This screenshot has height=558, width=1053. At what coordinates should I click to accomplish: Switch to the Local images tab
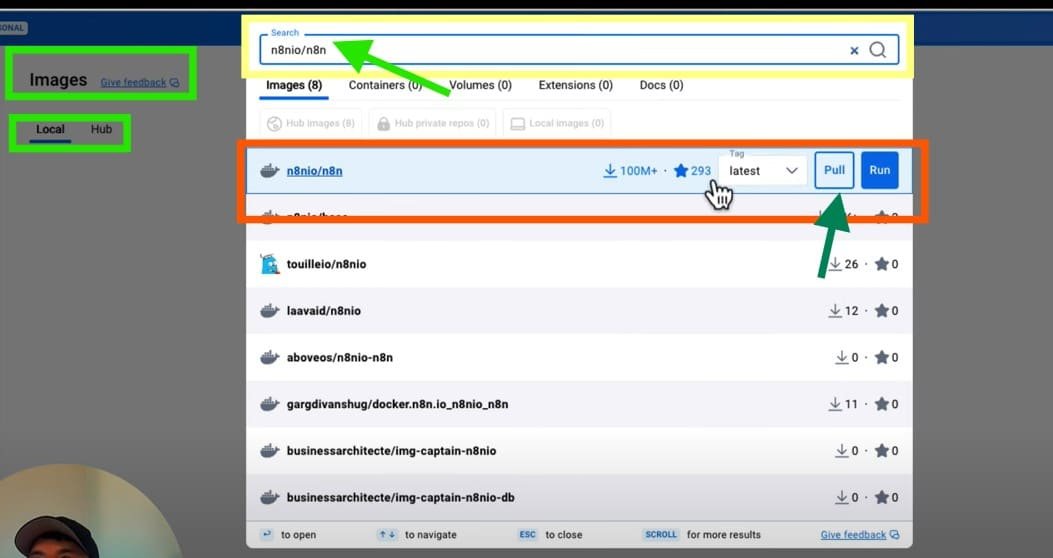50,130
